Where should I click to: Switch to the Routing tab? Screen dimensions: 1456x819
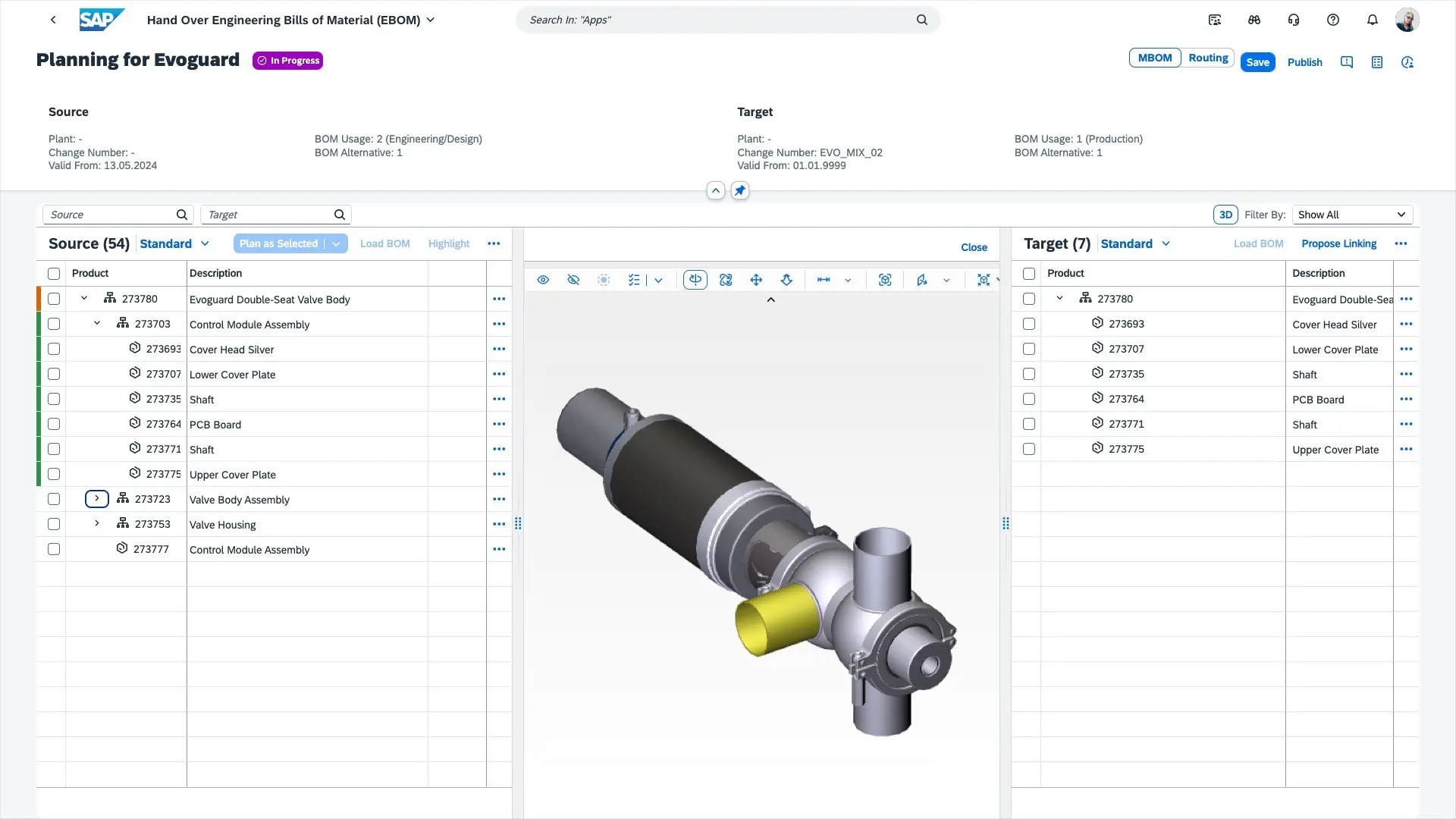point(1208,57)
